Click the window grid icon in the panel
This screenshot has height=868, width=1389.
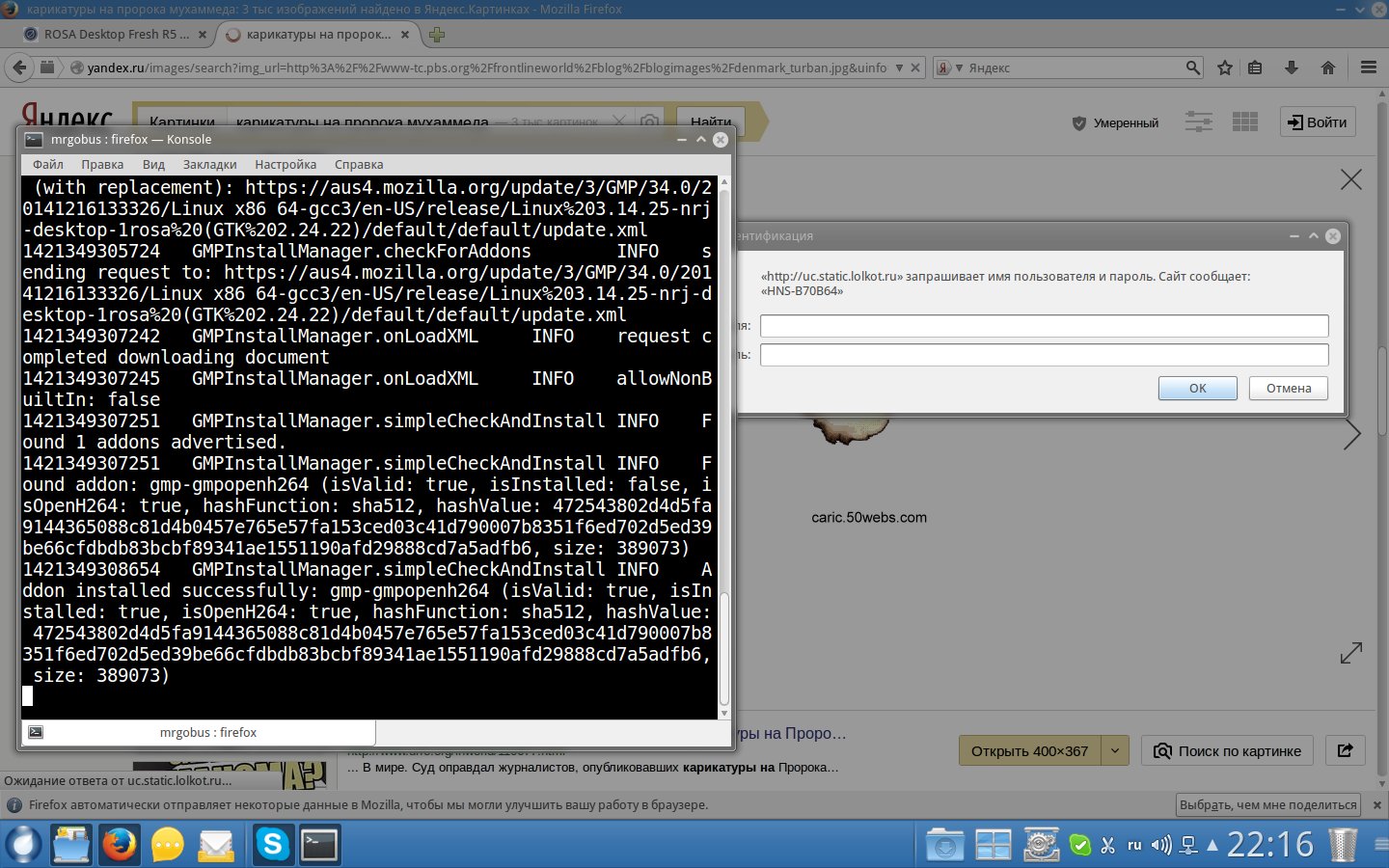[x=993, y=845]
